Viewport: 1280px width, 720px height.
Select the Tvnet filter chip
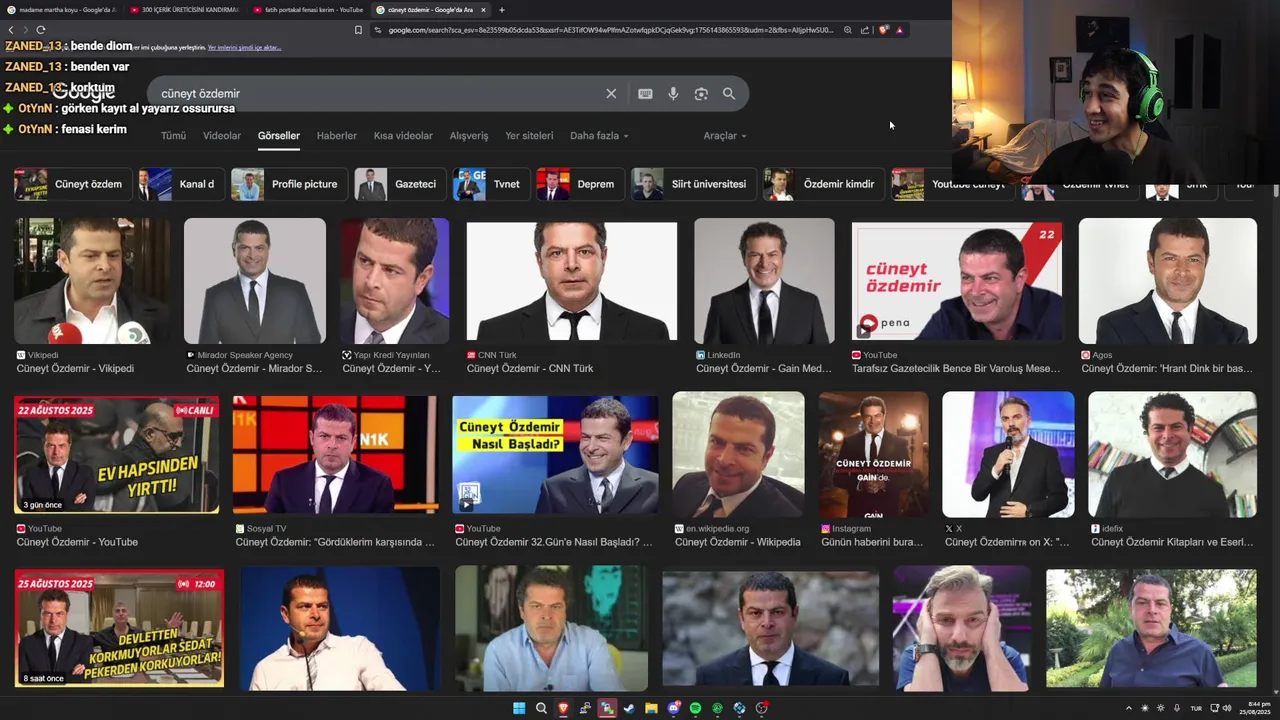tap(490, 184)
